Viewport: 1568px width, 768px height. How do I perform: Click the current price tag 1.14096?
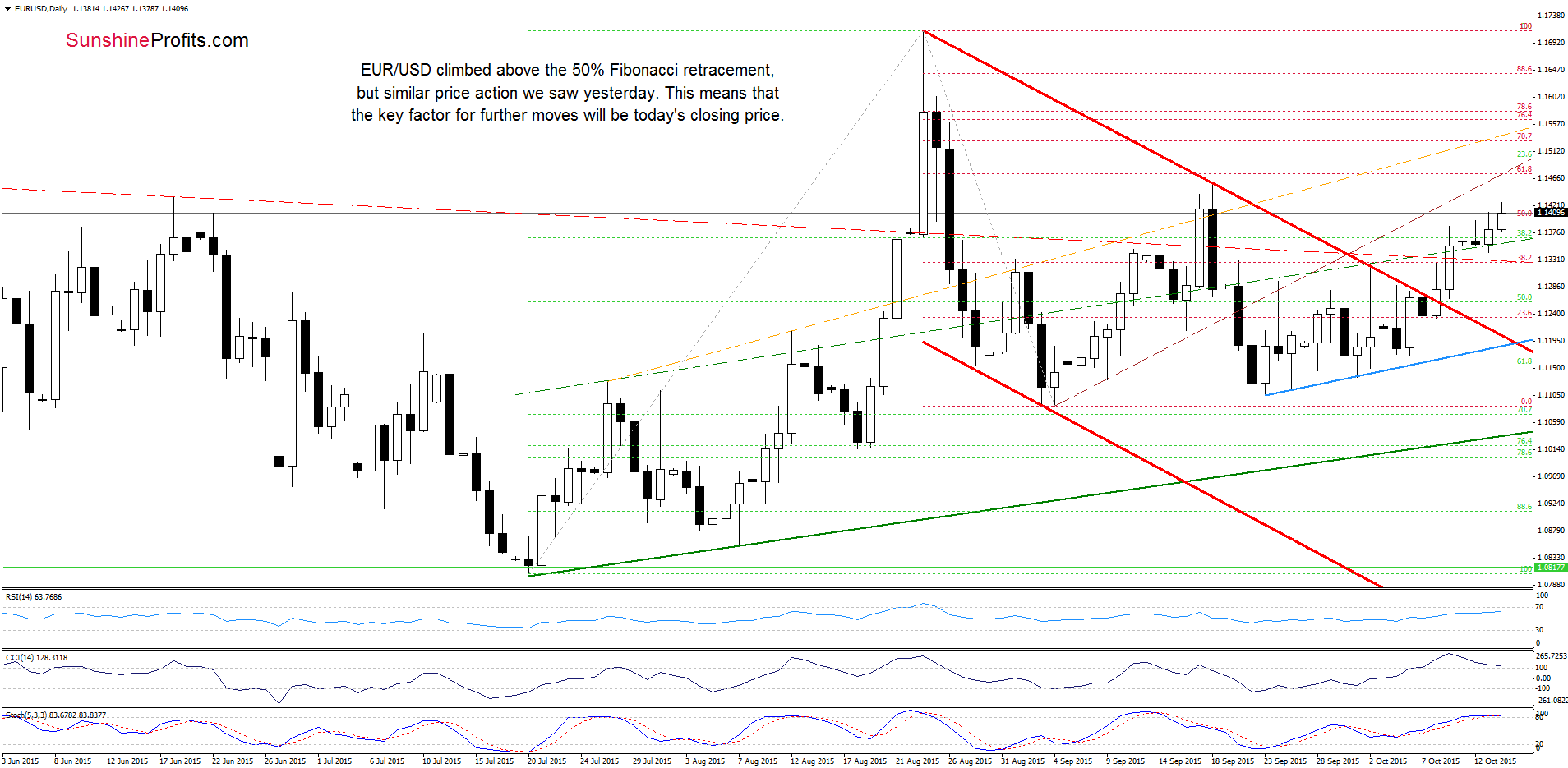pyautogui.click(x=1551, y=213)
